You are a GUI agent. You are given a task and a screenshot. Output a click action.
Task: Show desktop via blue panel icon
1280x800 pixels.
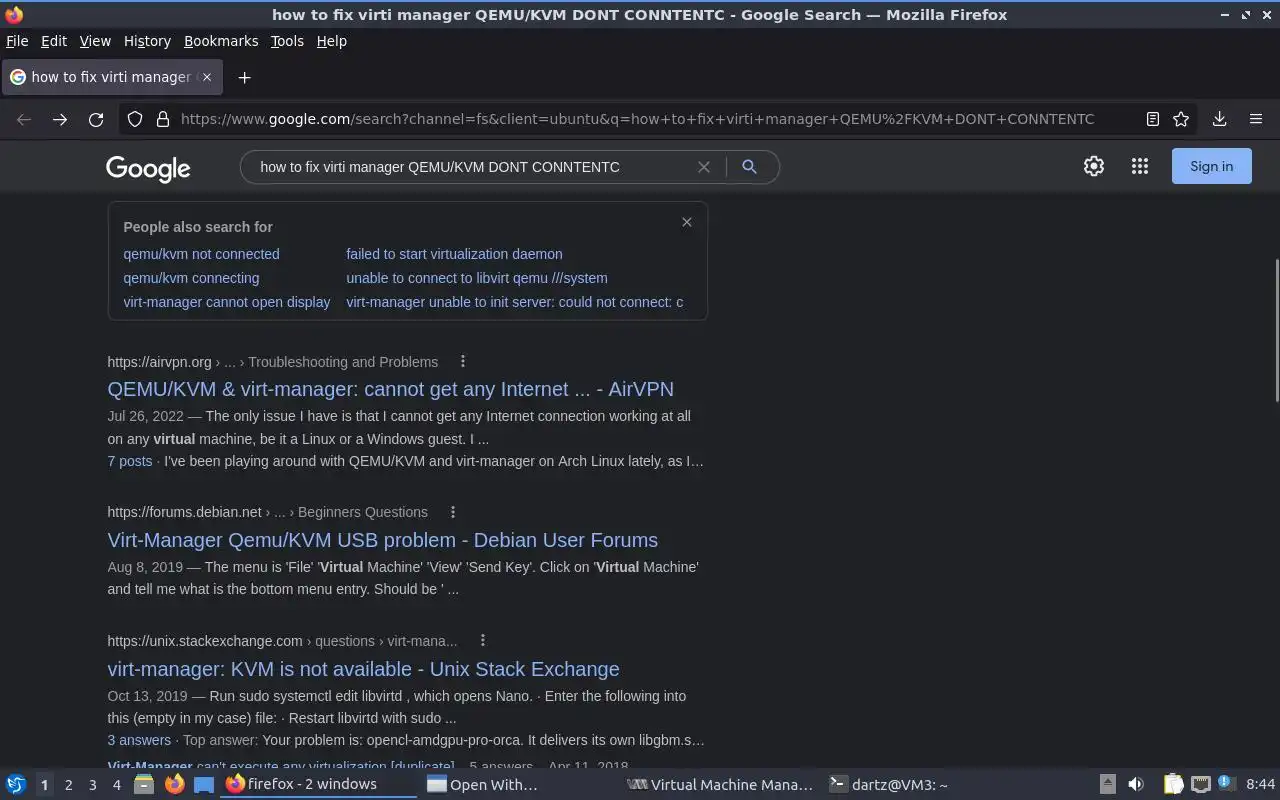(x=204, y=784)
